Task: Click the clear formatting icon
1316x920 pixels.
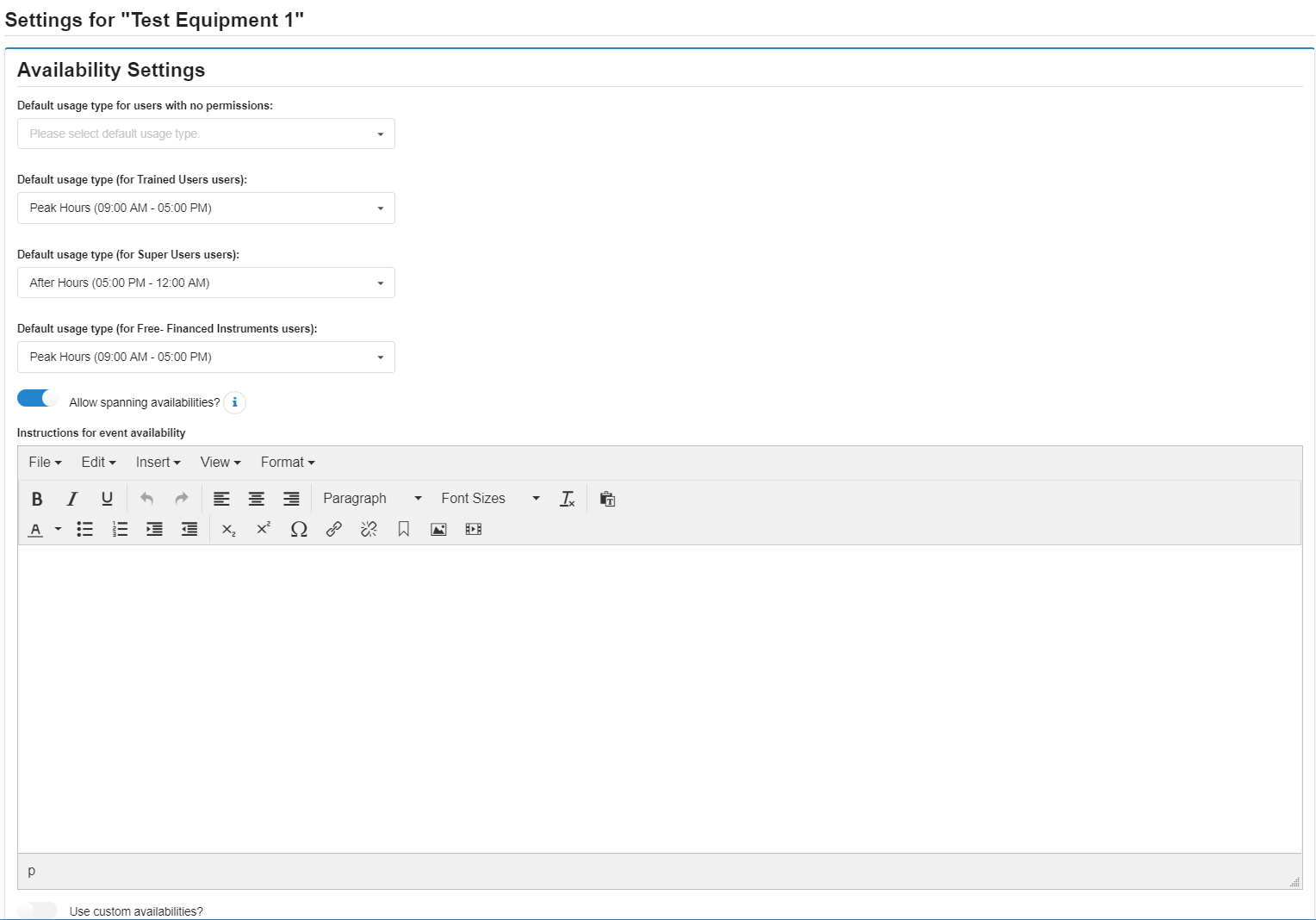Action: pyautogui.click(x=567, y=499)
